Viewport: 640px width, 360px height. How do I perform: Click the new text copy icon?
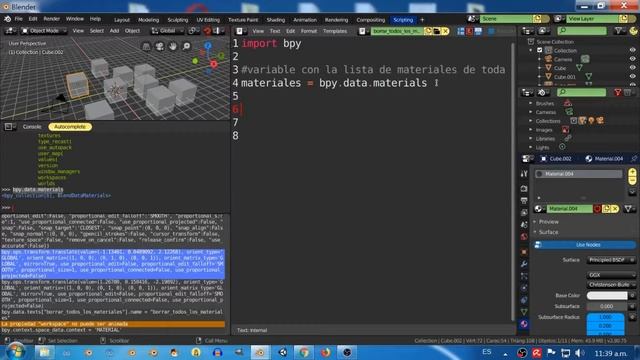pyautogui.click(x=428, y=31)
